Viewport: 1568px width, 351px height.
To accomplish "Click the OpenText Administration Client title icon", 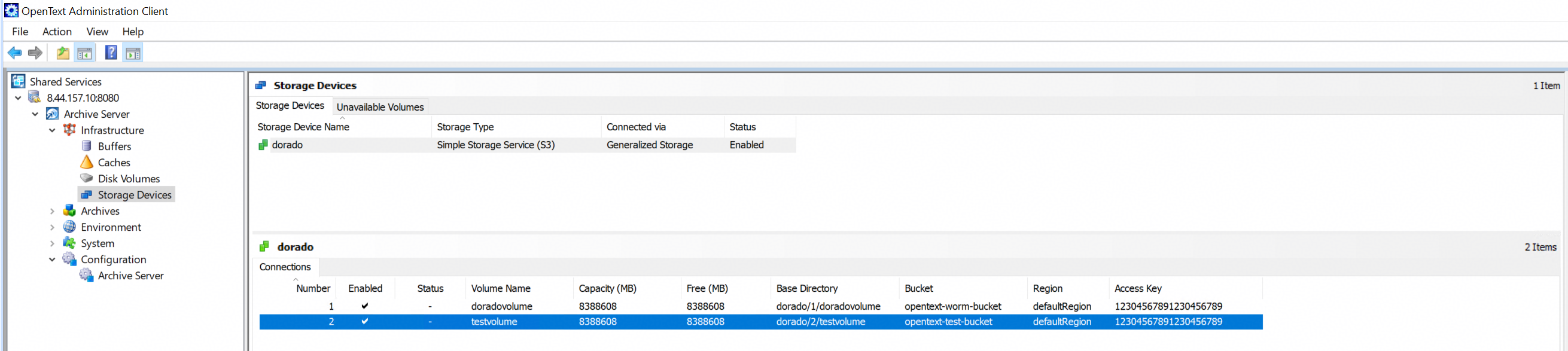I will [11, 10].
